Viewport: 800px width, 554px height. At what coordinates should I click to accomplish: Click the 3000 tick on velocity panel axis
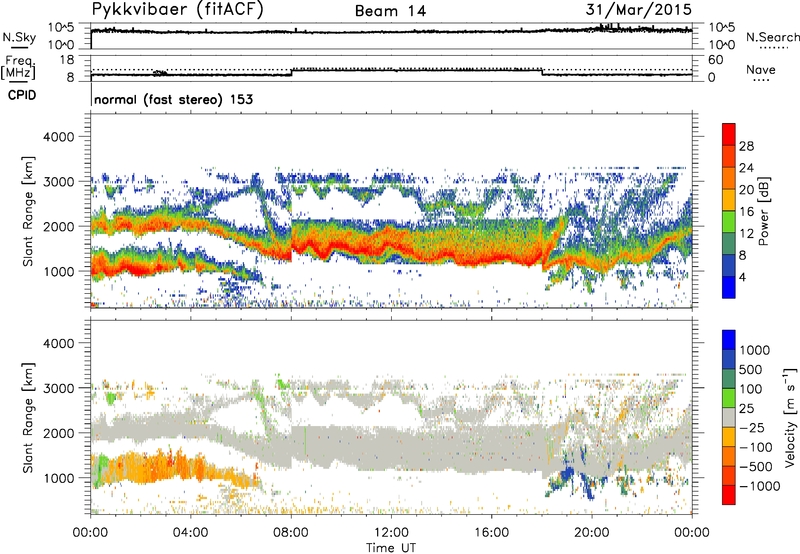pos(59,388)
